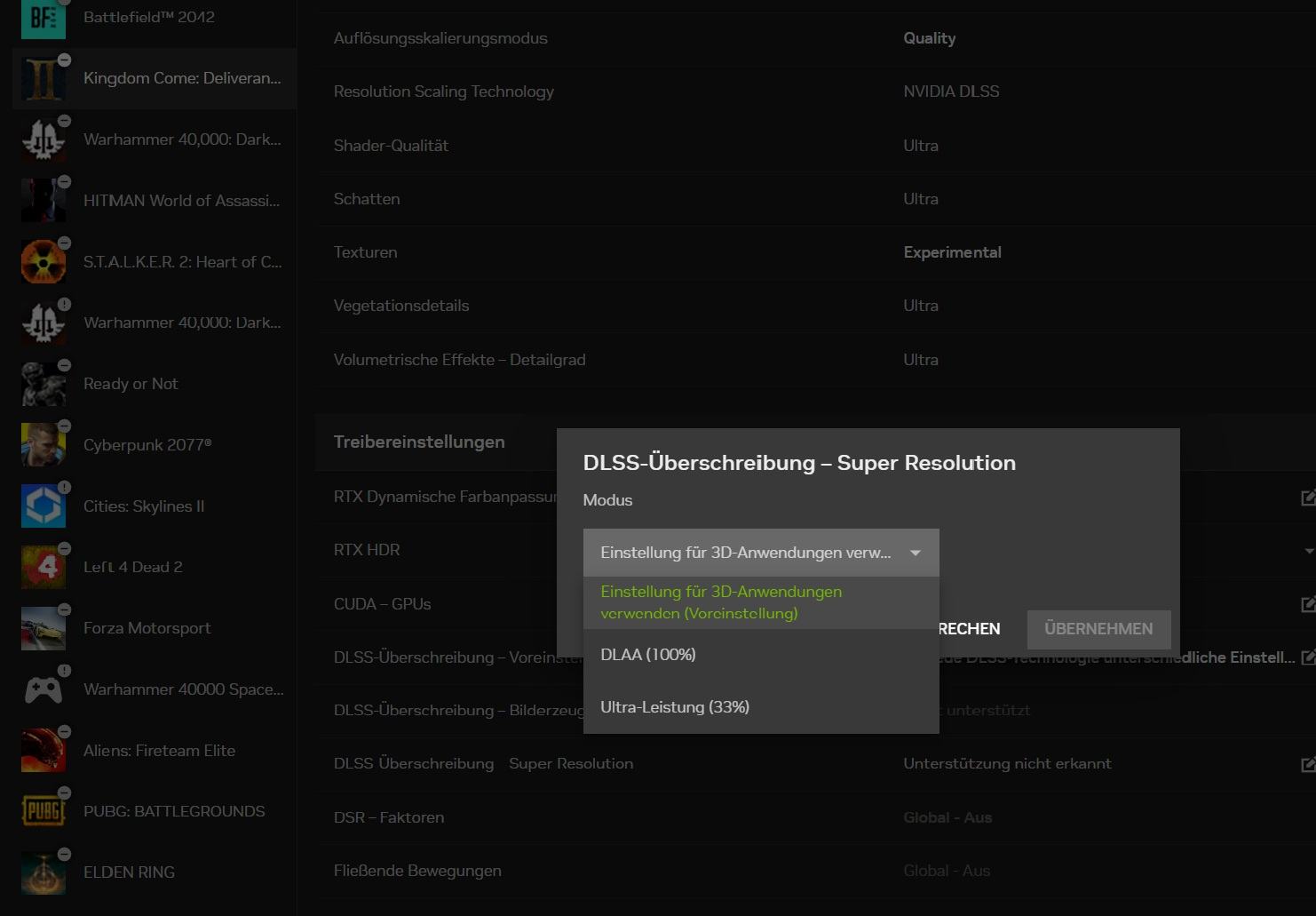Click Schatten setting label
The height and width of the screenshot is (916, 1316).
(x=367, y=199)
